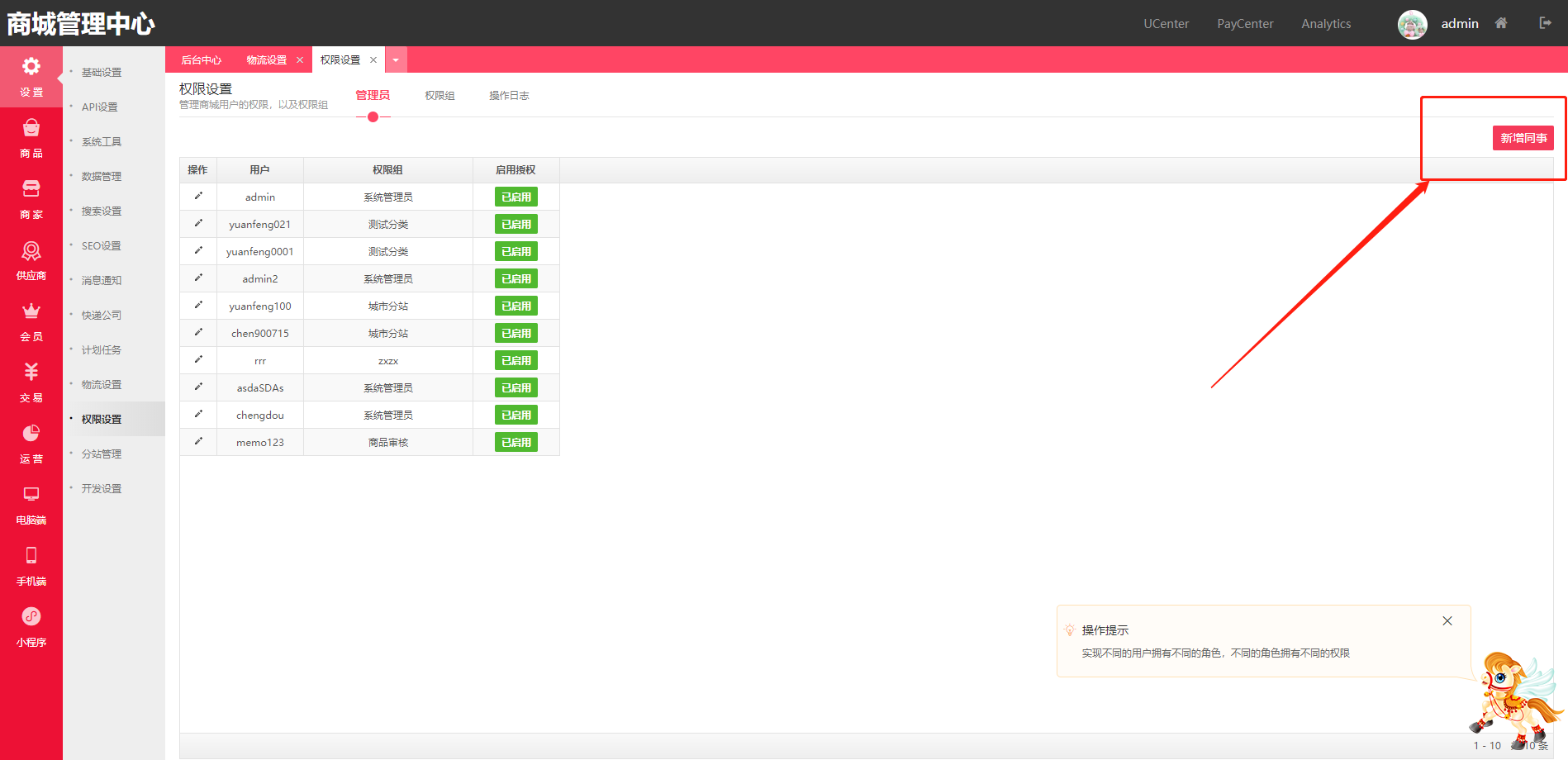The image size is (1568, 760).
Task: Open SEO设置 in the submenu
Action: [x=102, y=246]
